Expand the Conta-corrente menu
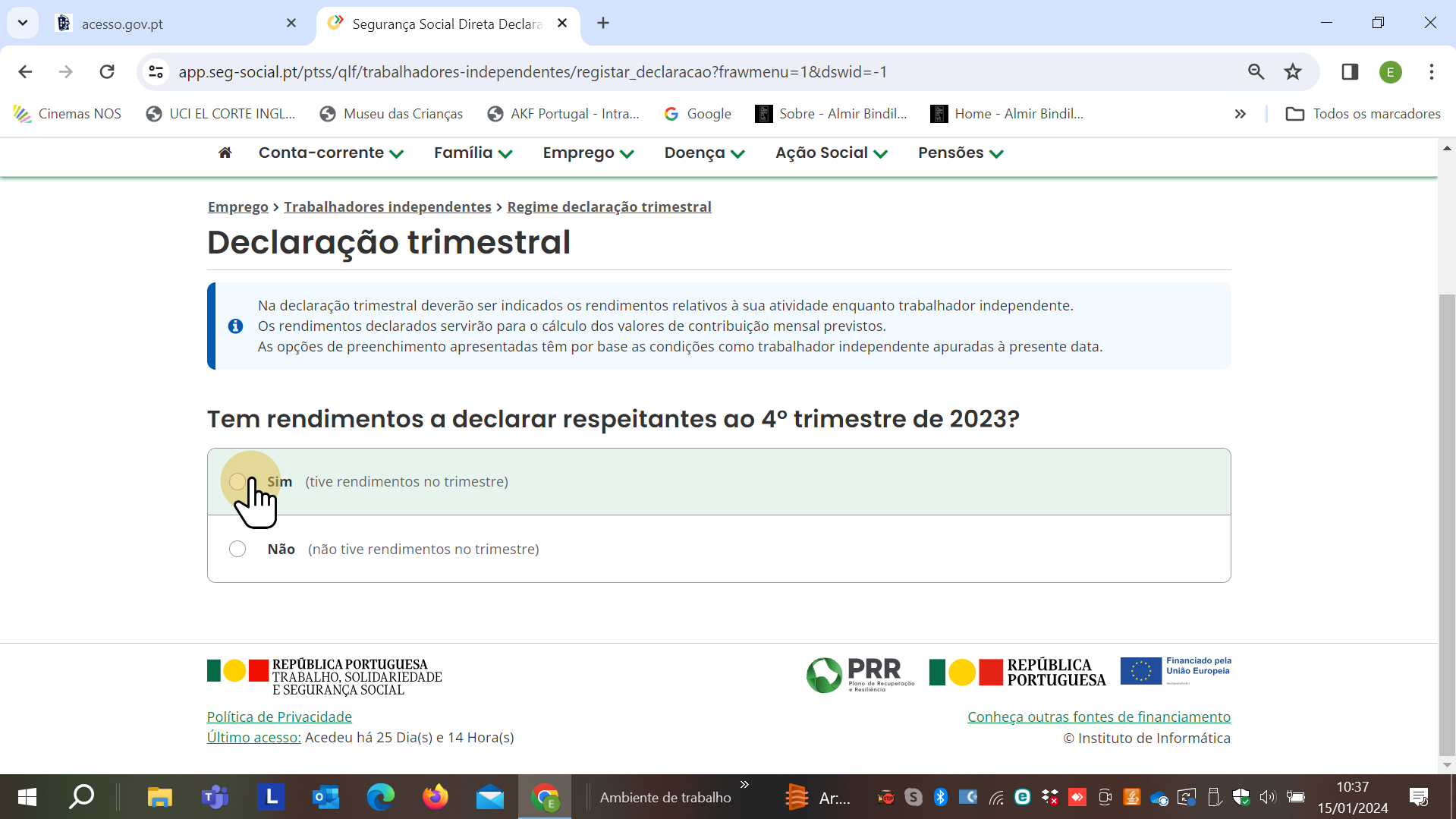This screenshot has height=819, width=1456. pyautogui.click(x=331, y=153)
